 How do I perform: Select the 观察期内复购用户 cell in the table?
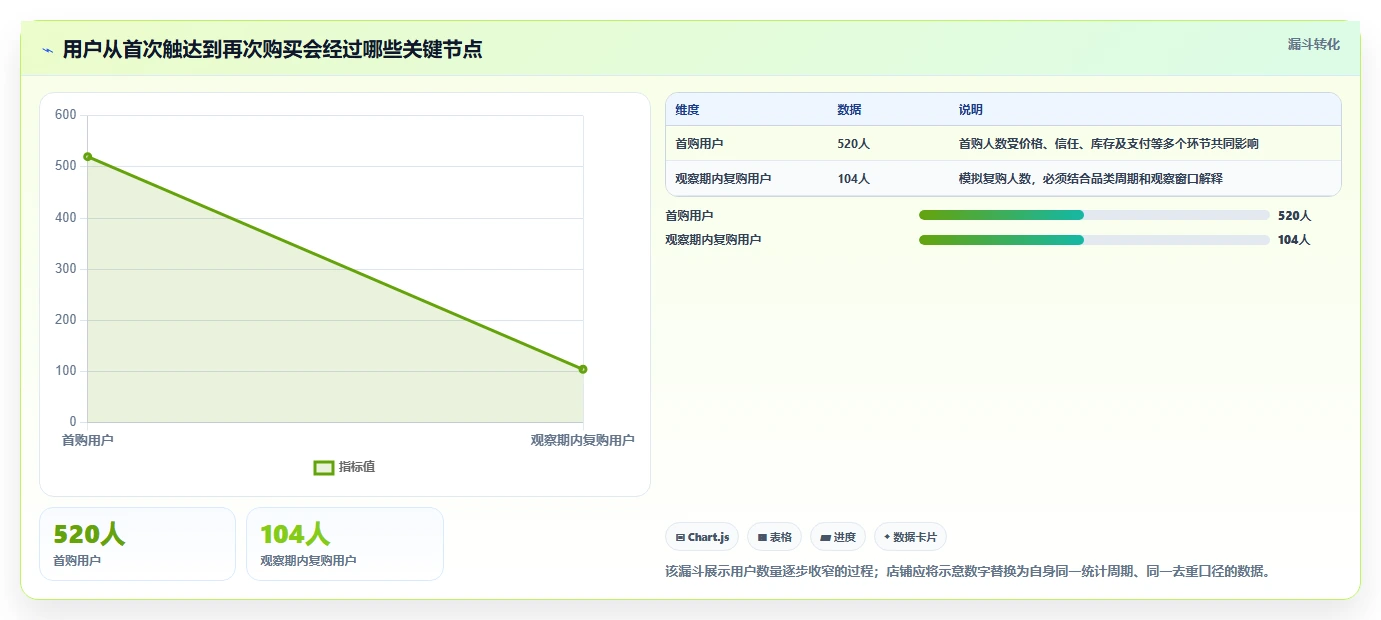pyautogui.click(x=723, y=179)
